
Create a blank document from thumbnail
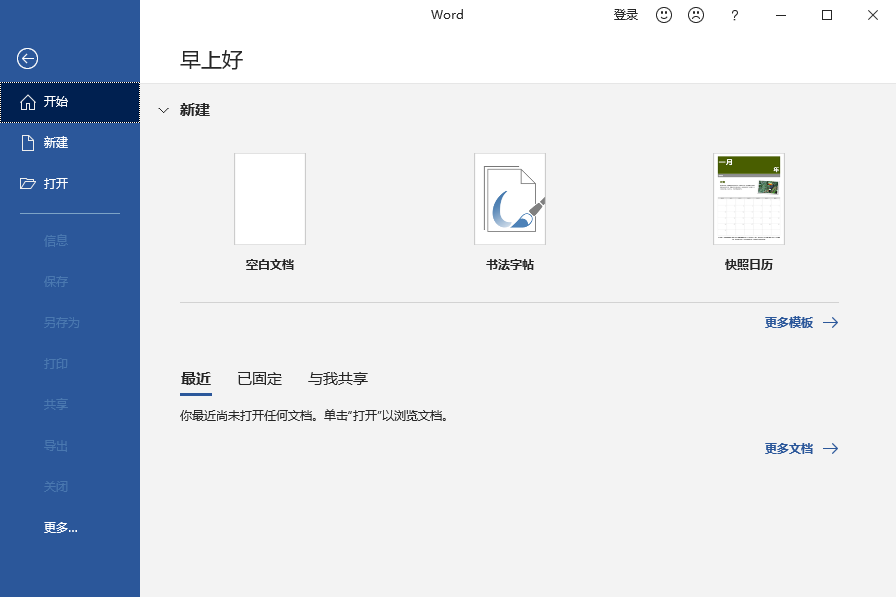pos(270,199)
